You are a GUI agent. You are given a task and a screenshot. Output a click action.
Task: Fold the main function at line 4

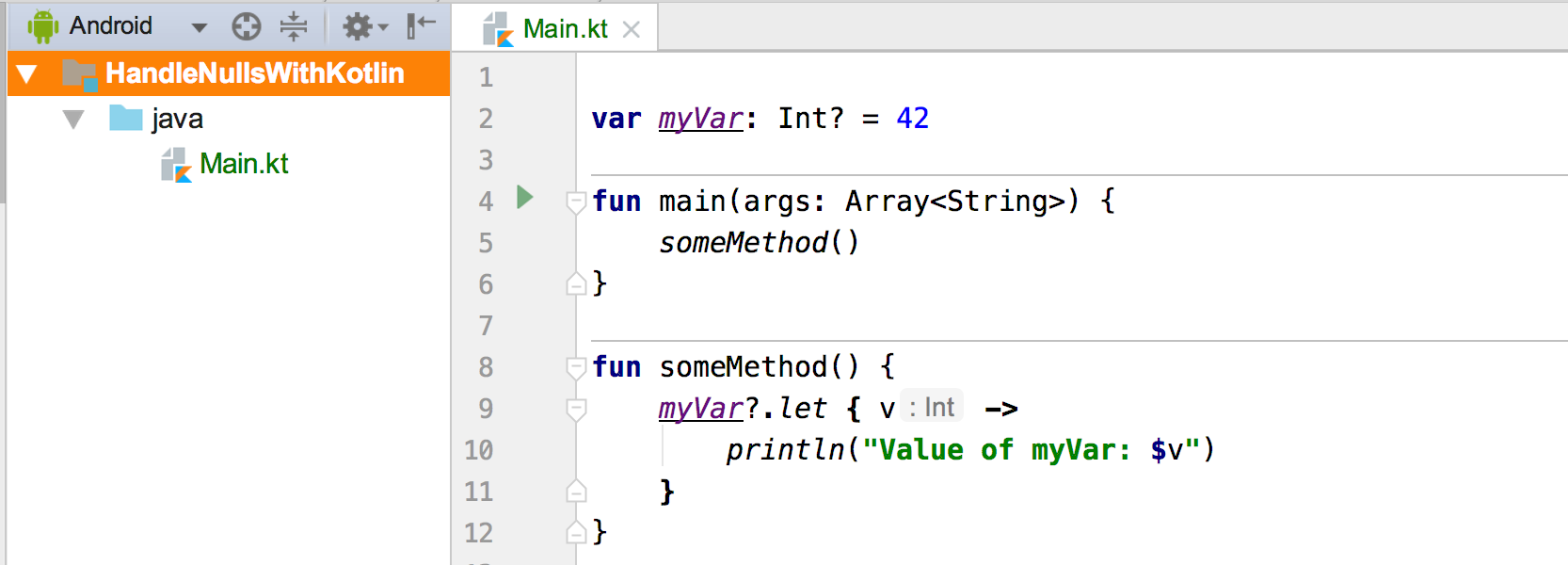[576, 202]
